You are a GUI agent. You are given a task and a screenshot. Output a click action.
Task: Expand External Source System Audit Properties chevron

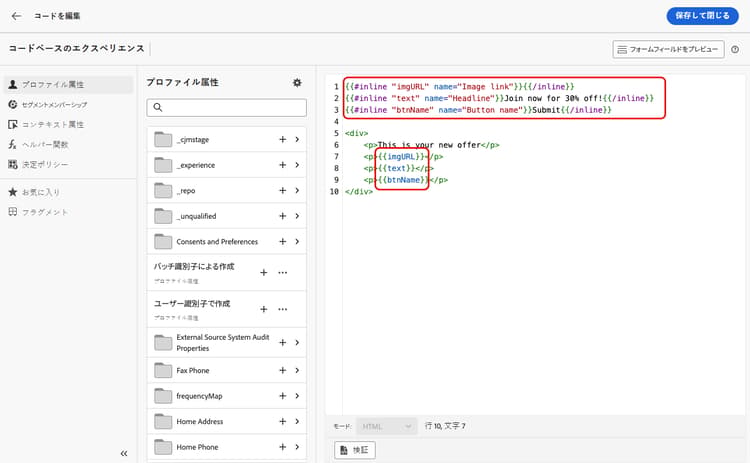[x=297, y=343]
